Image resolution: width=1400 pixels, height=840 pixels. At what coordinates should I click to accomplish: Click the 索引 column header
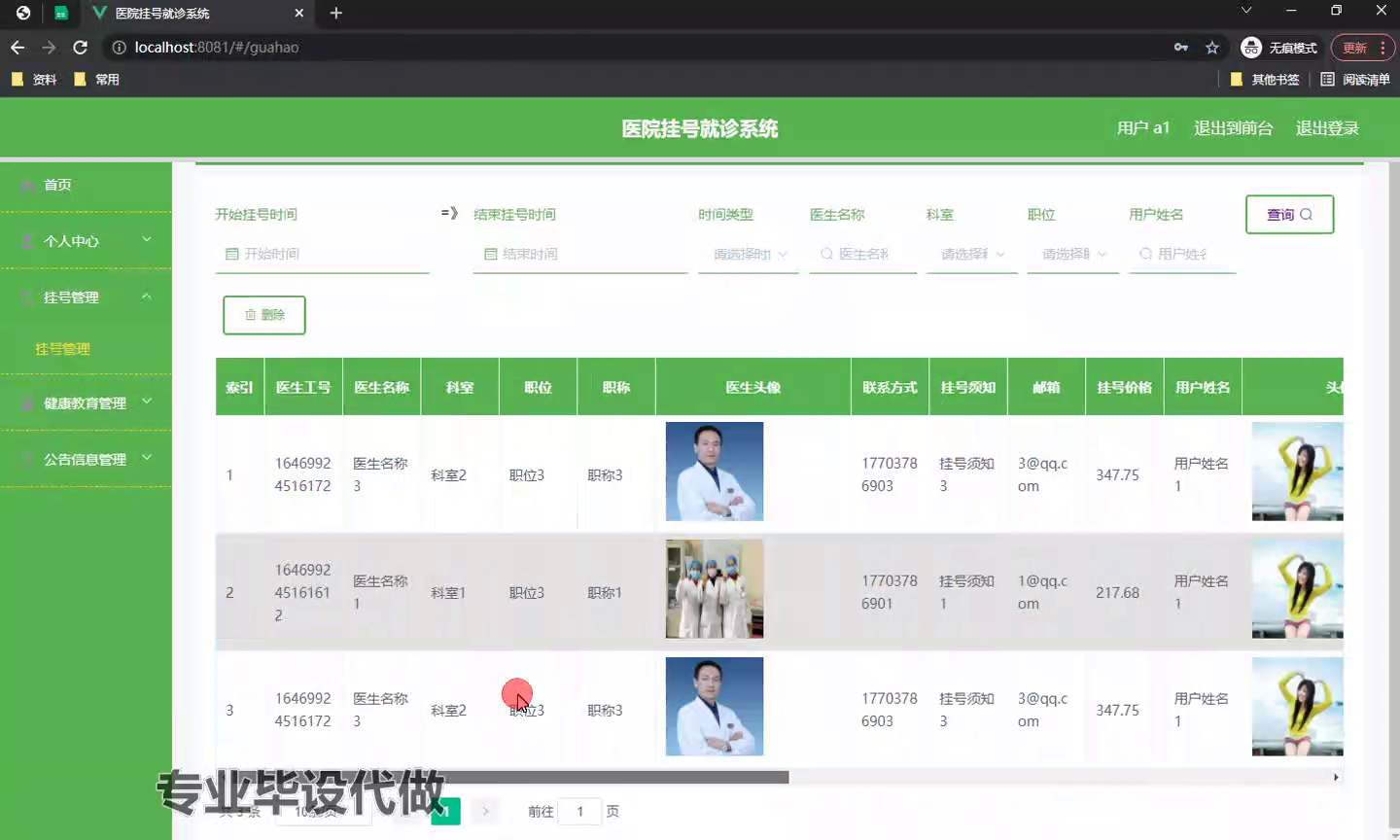pos(239,387)
